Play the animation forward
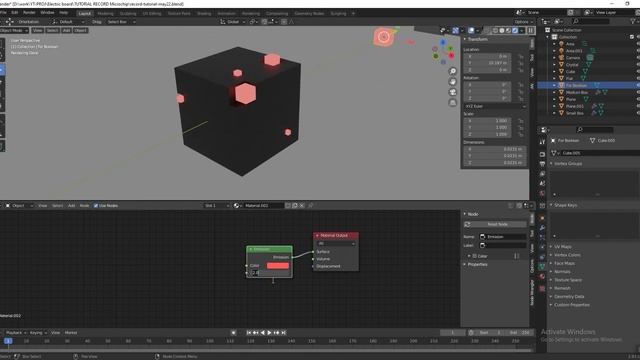This screenshot has width=640, height=360. tap(269, 333)
